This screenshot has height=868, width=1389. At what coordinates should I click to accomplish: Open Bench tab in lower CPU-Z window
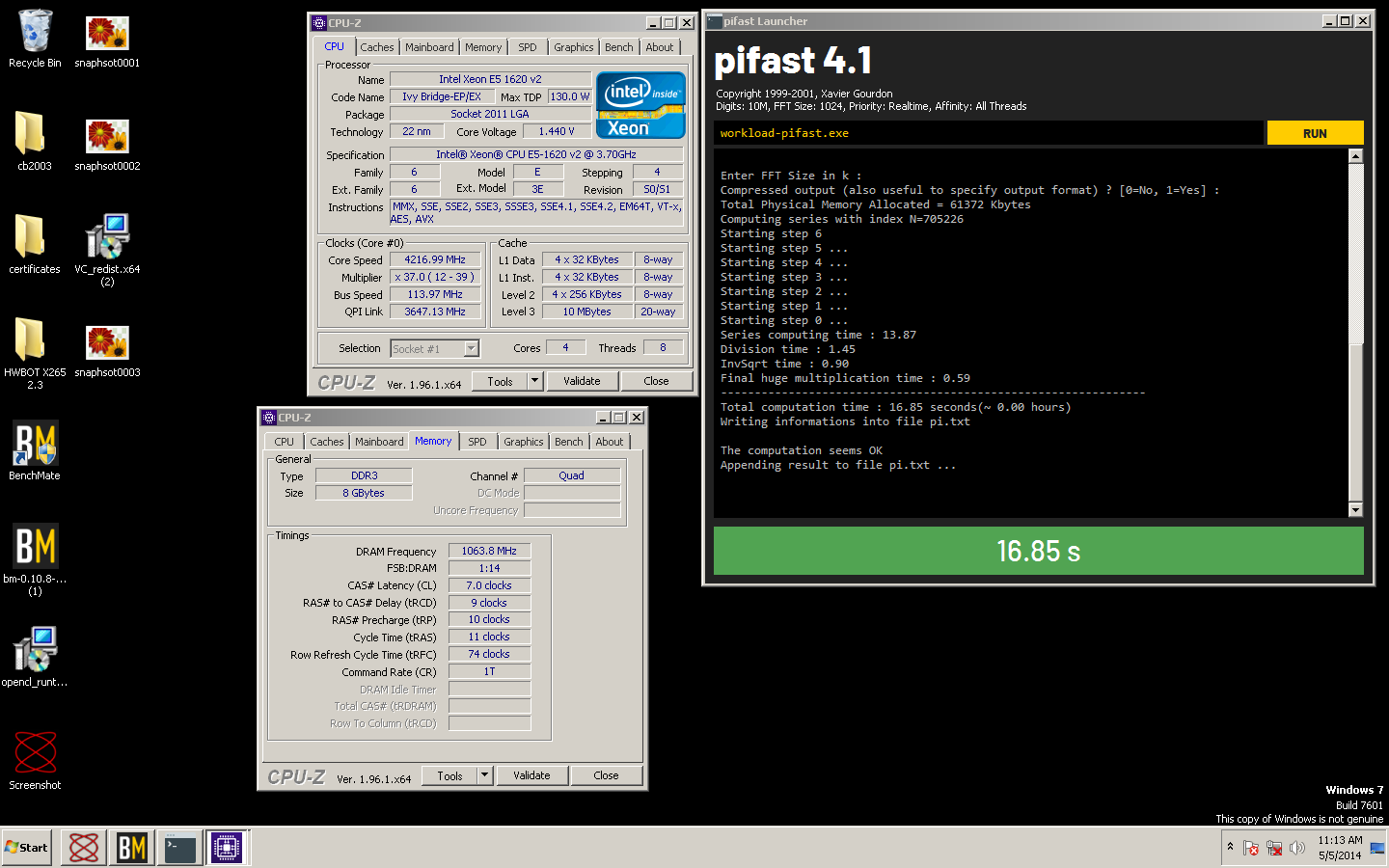(x=569, y=442)
